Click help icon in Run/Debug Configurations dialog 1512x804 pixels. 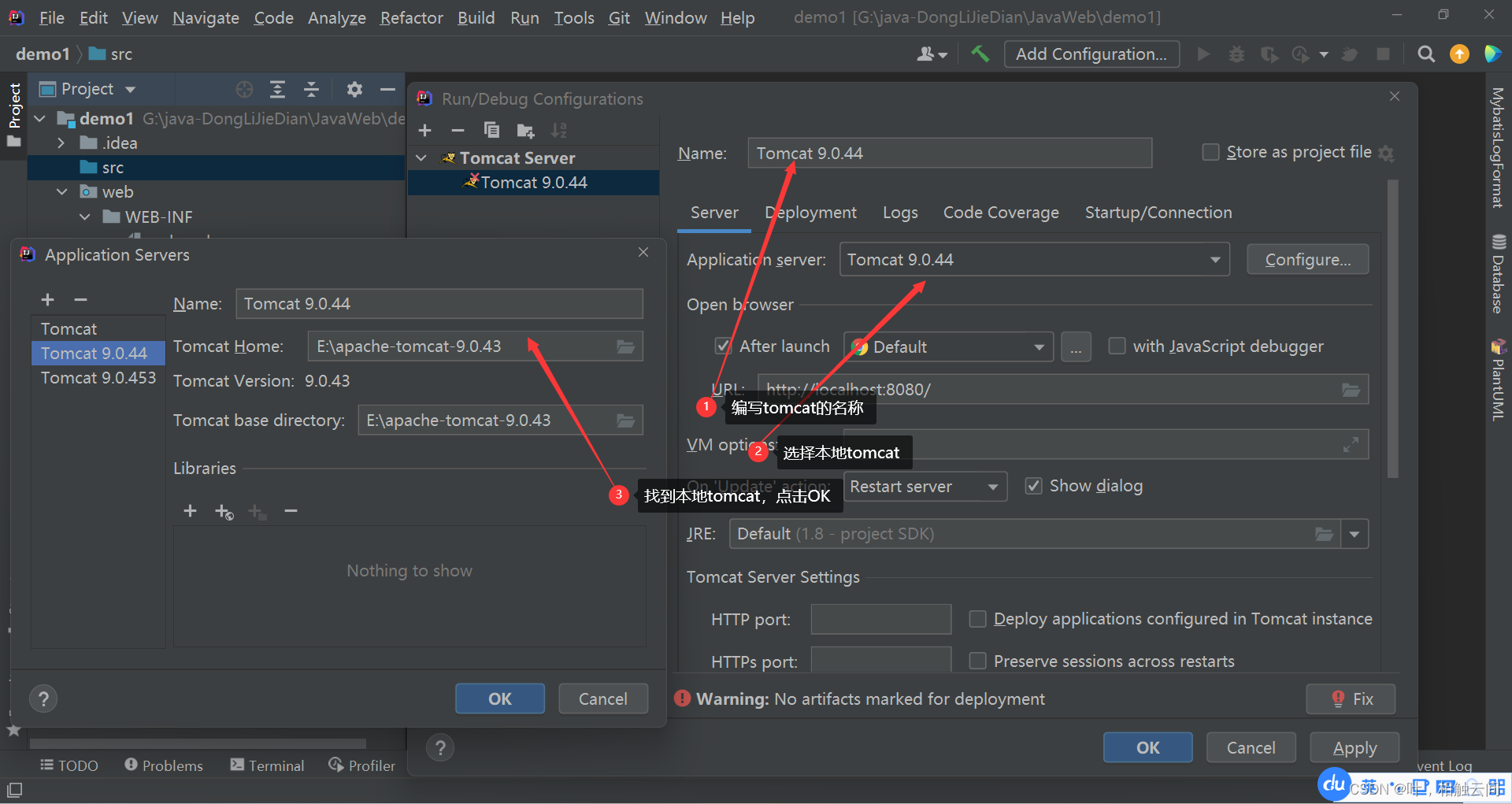click(440, 747)
